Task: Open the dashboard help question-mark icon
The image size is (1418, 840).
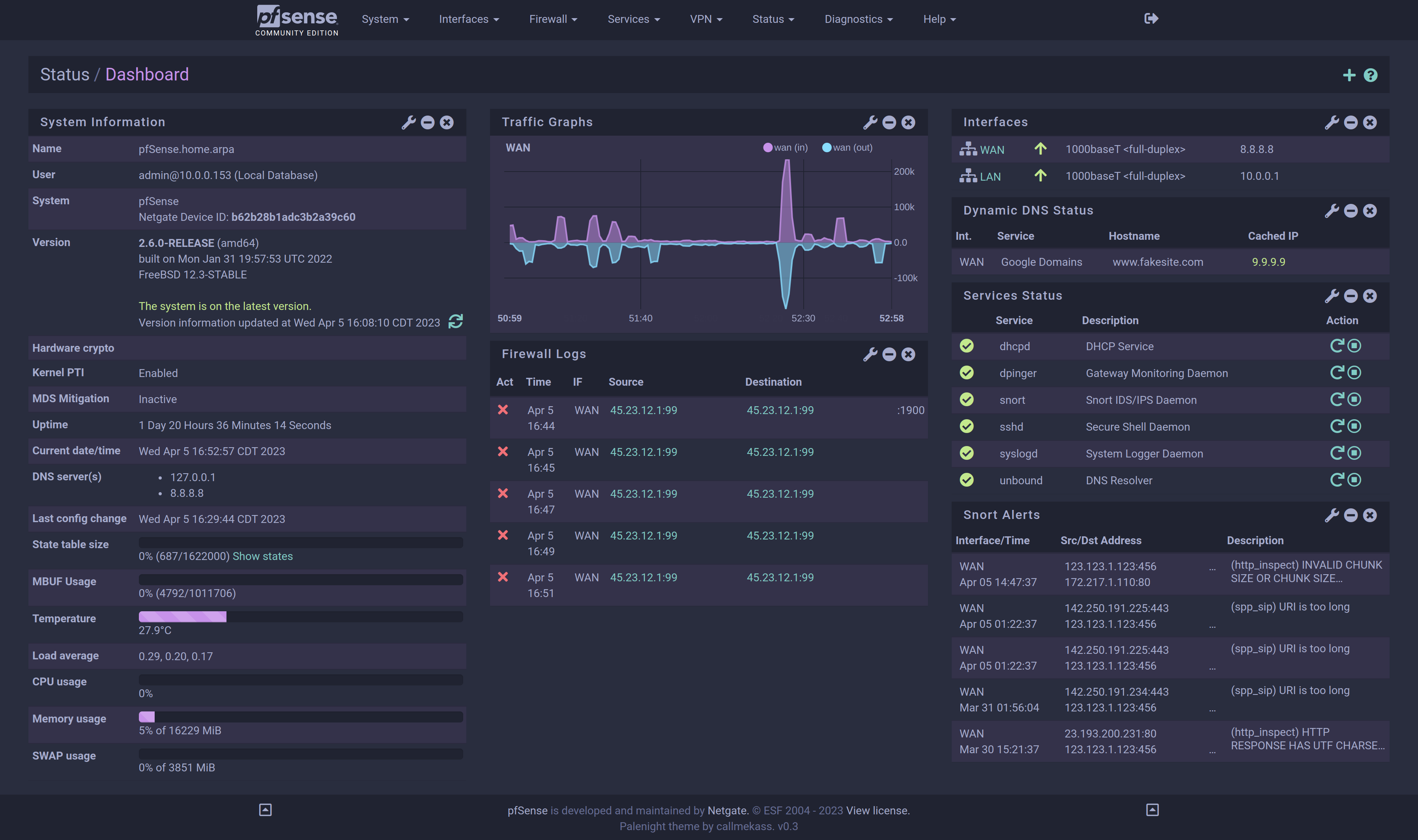Action: pyautogui.click(x=1370, y=75)
